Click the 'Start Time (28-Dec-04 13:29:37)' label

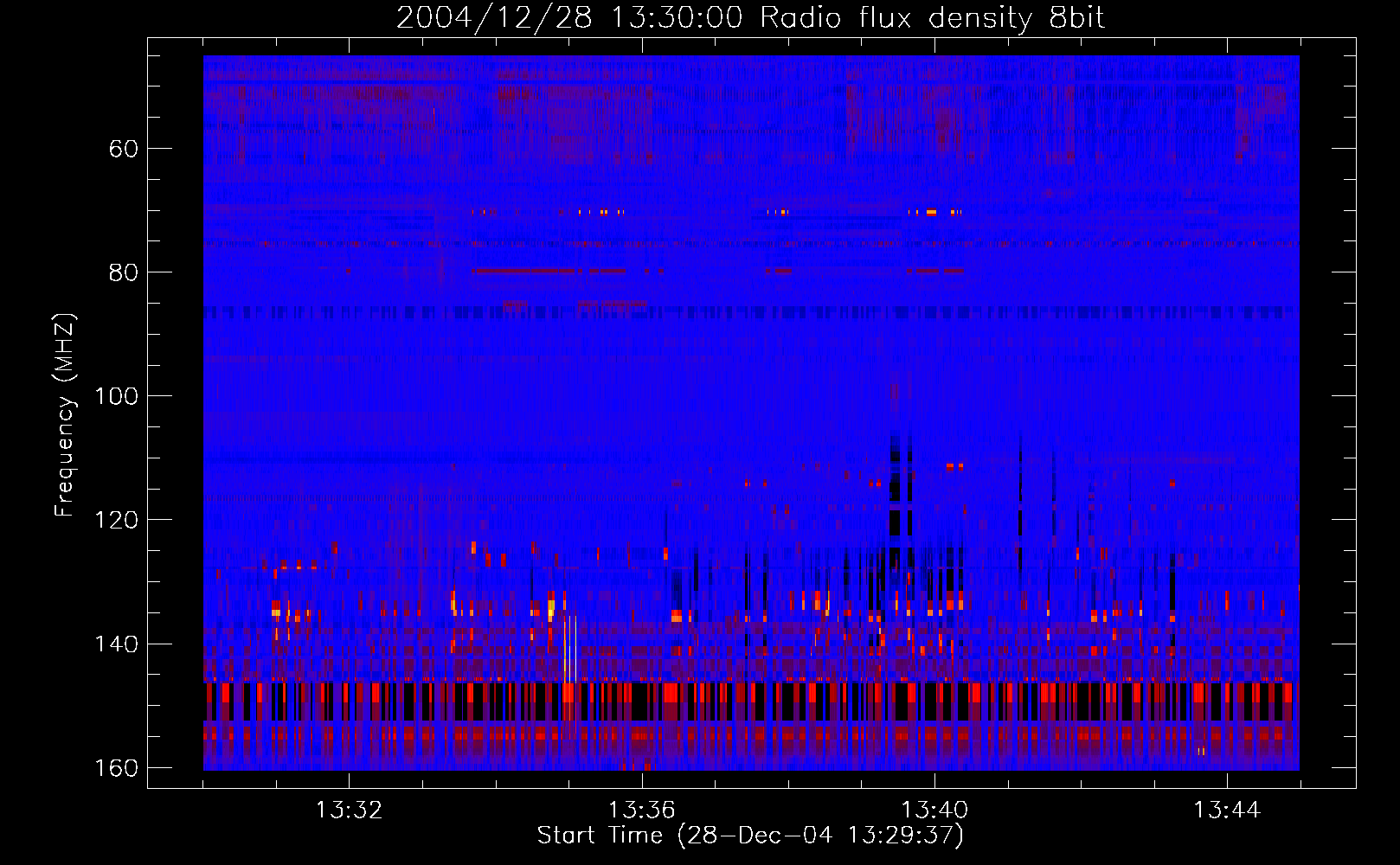coord(750,836)
